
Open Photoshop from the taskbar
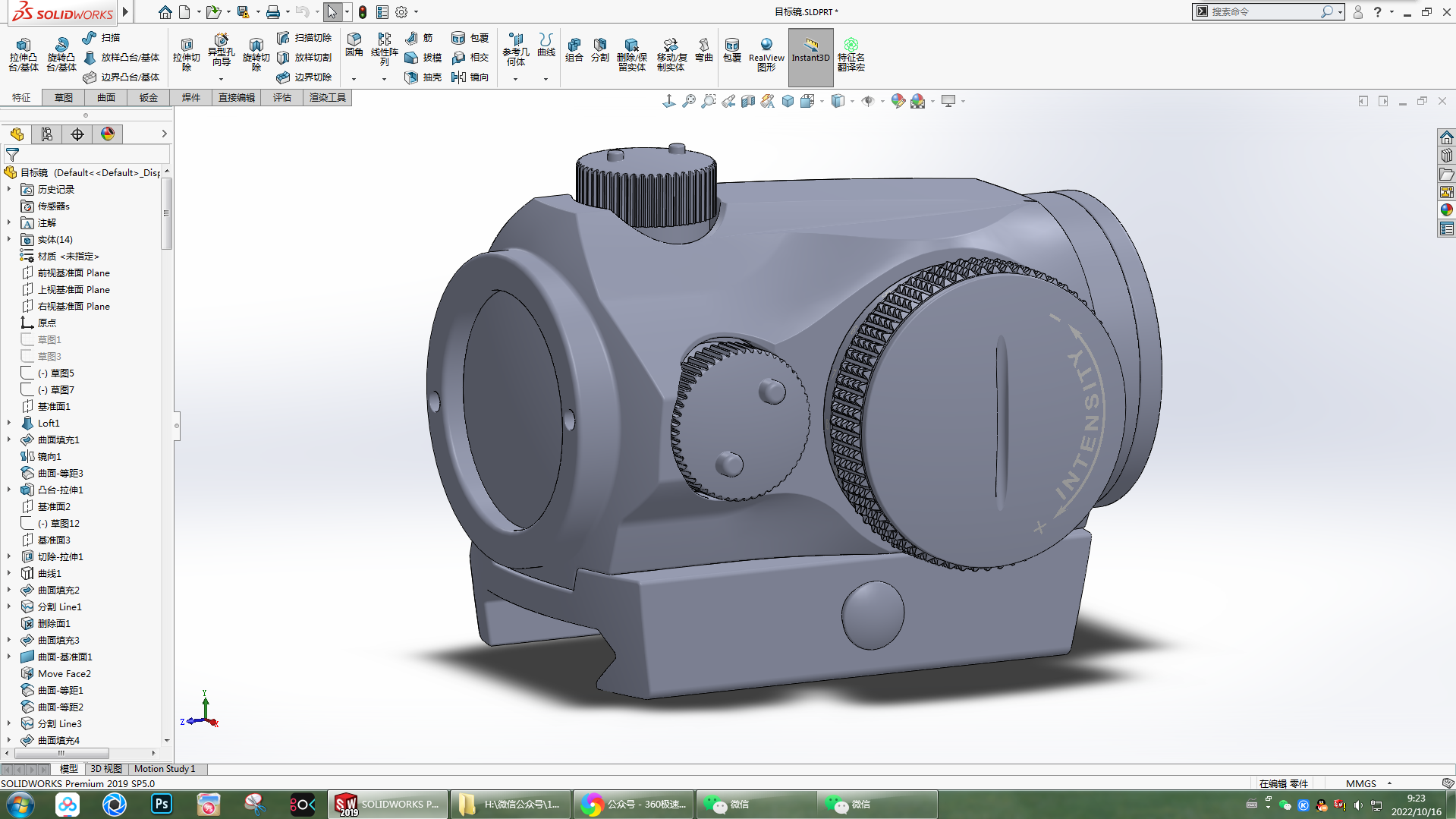162,805
